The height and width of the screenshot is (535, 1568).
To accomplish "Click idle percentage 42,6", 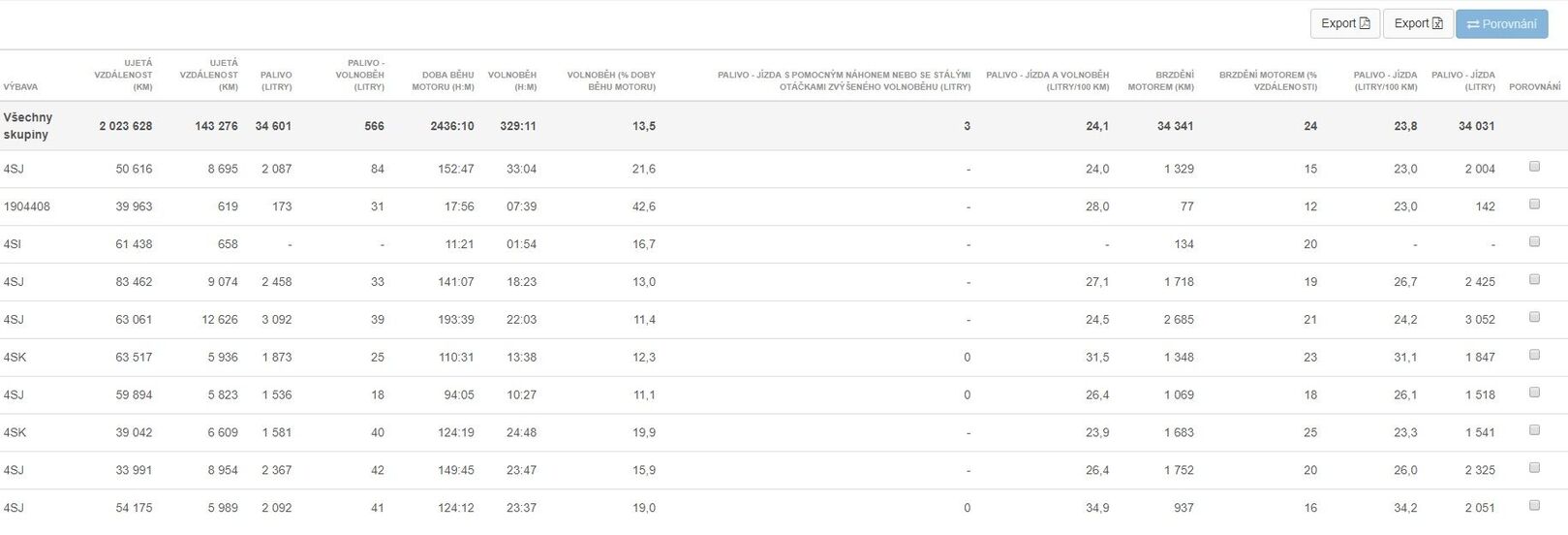I will pyautogui.click(x=644, y=206).
